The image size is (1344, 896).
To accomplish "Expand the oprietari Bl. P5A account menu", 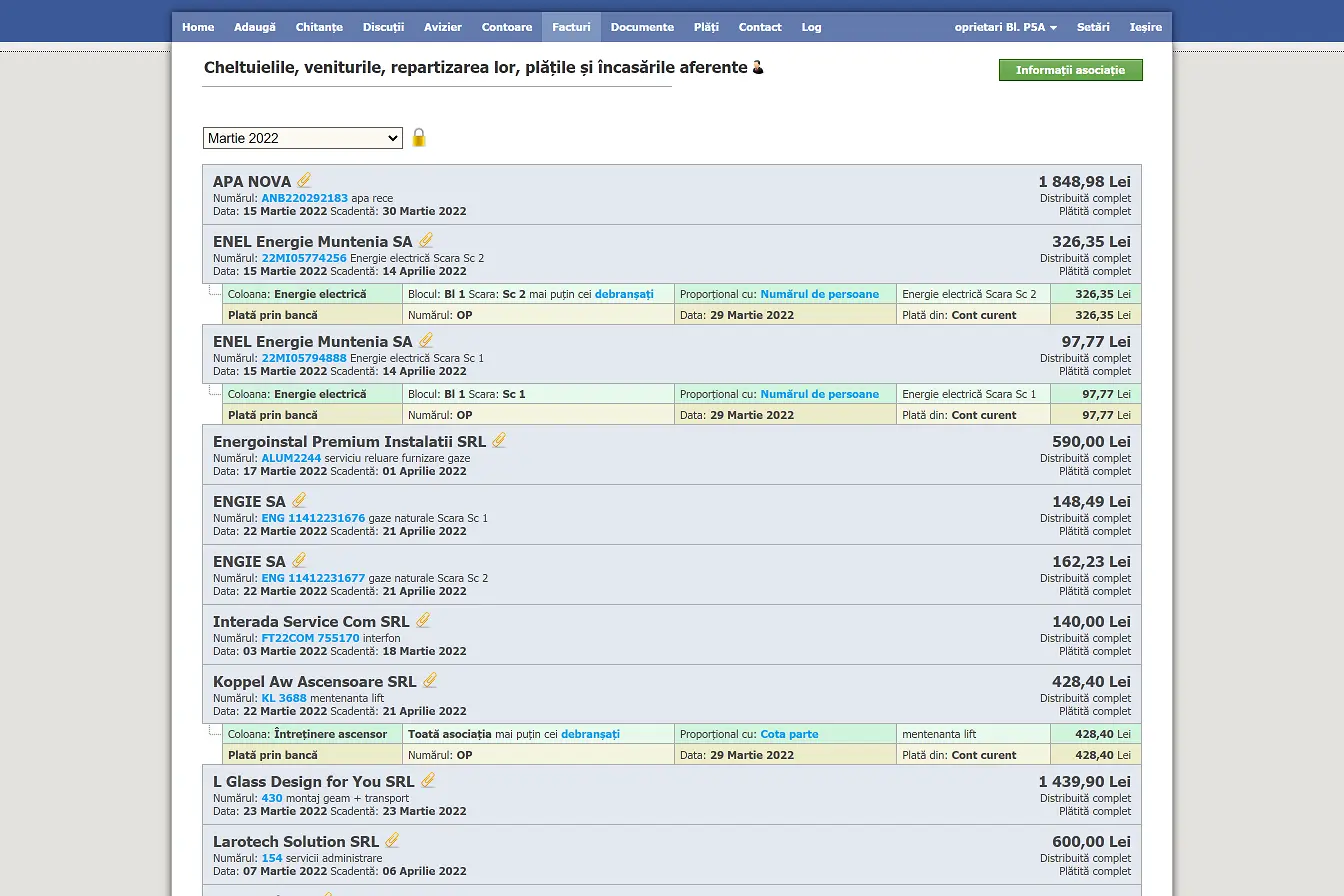I will click(x=1005, y=27).
